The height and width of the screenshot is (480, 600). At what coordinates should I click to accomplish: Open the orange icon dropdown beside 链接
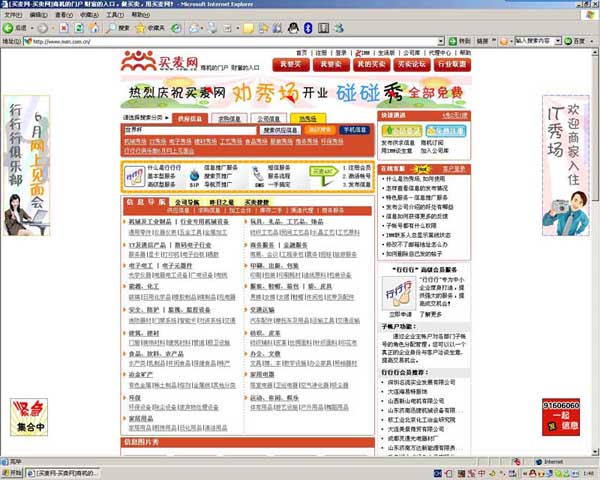click(511, 41)
